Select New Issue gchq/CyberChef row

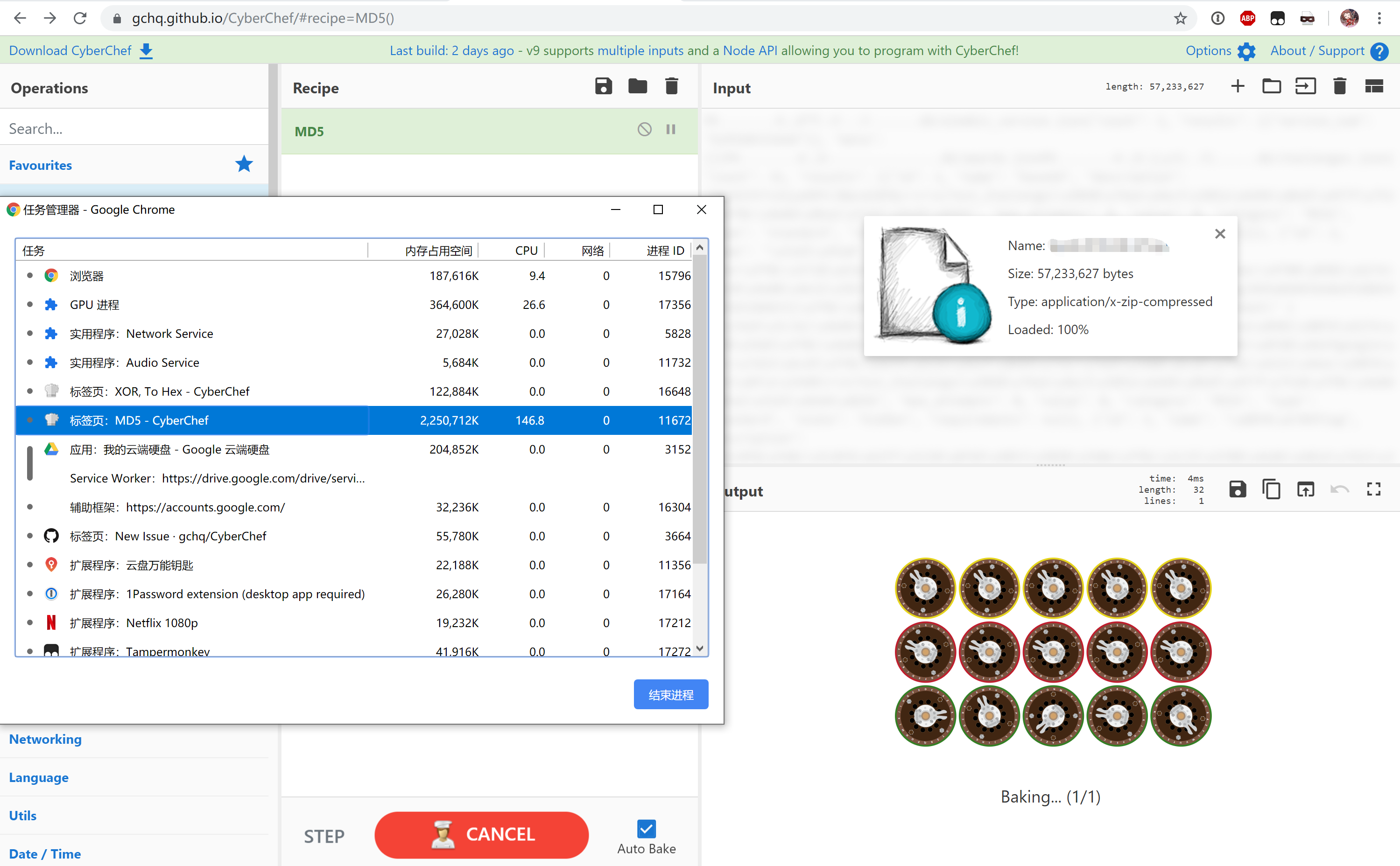point(354,536)
